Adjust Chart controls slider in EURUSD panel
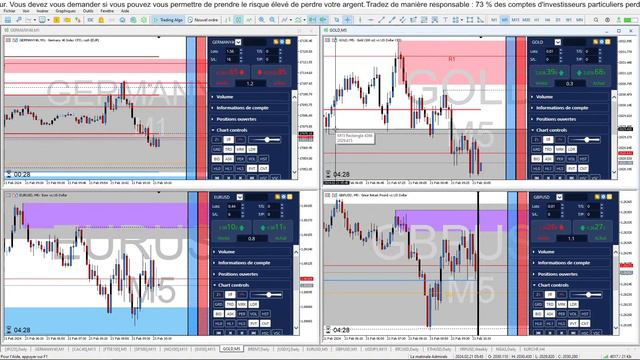 (x=266, y=295)
